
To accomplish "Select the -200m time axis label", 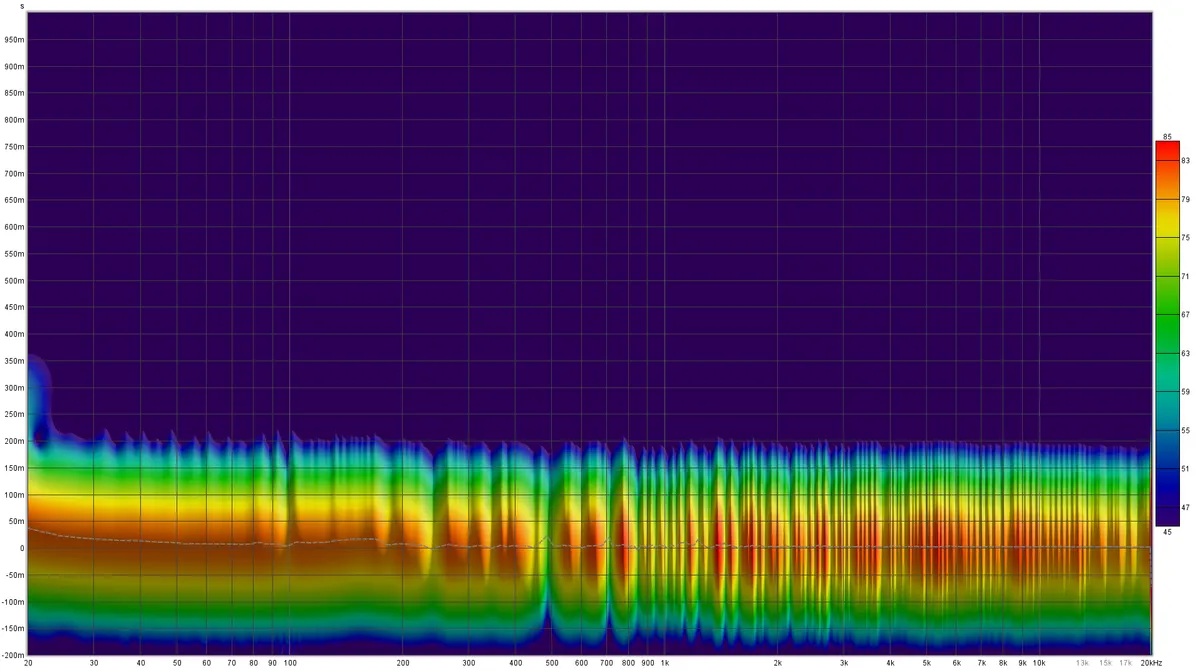I will coord(13,655).
